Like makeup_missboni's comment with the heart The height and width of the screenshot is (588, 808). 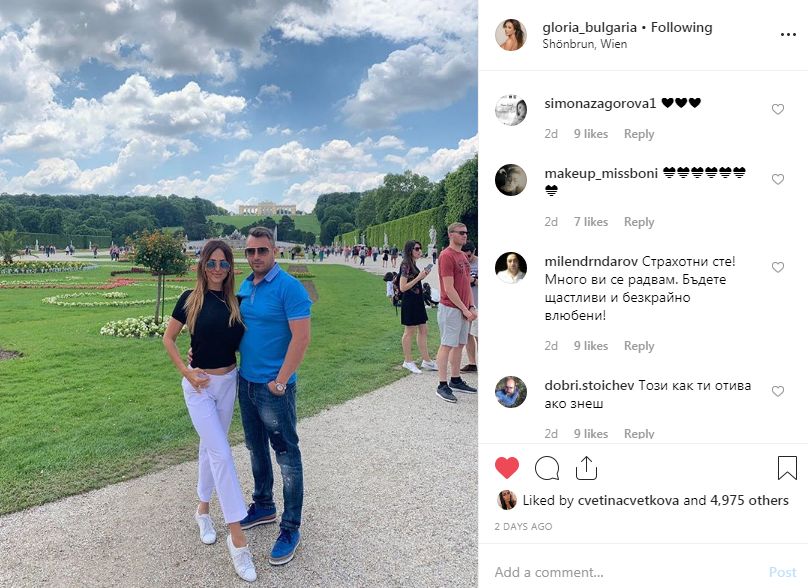point(778,179)
